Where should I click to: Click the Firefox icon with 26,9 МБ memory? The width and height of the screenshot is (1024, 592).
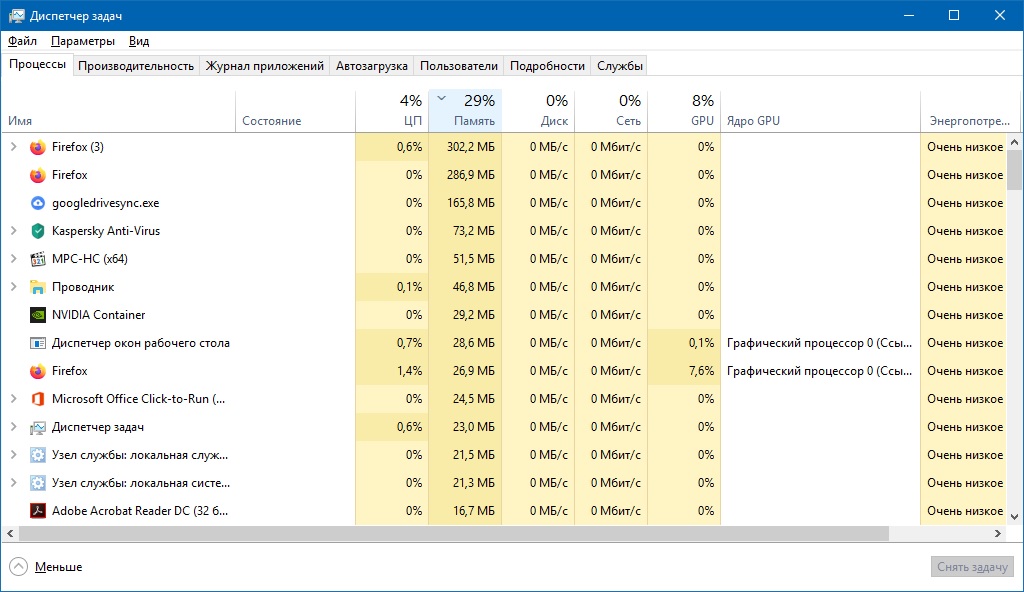click(38, 371)
